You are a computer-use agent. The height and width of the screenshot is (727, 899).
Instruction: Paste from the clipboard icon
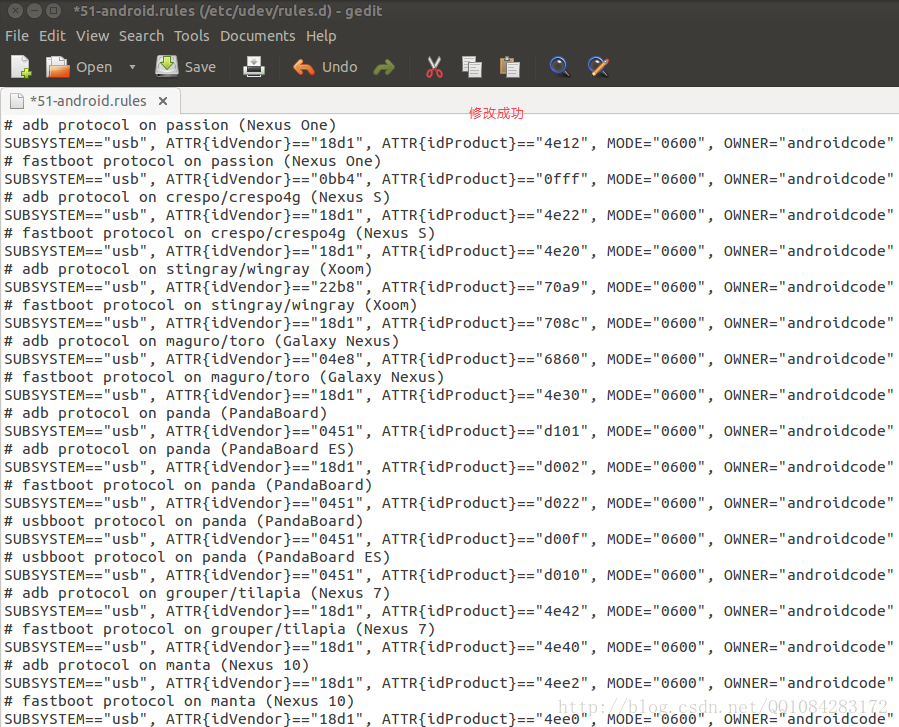click(x=509, y=67)
